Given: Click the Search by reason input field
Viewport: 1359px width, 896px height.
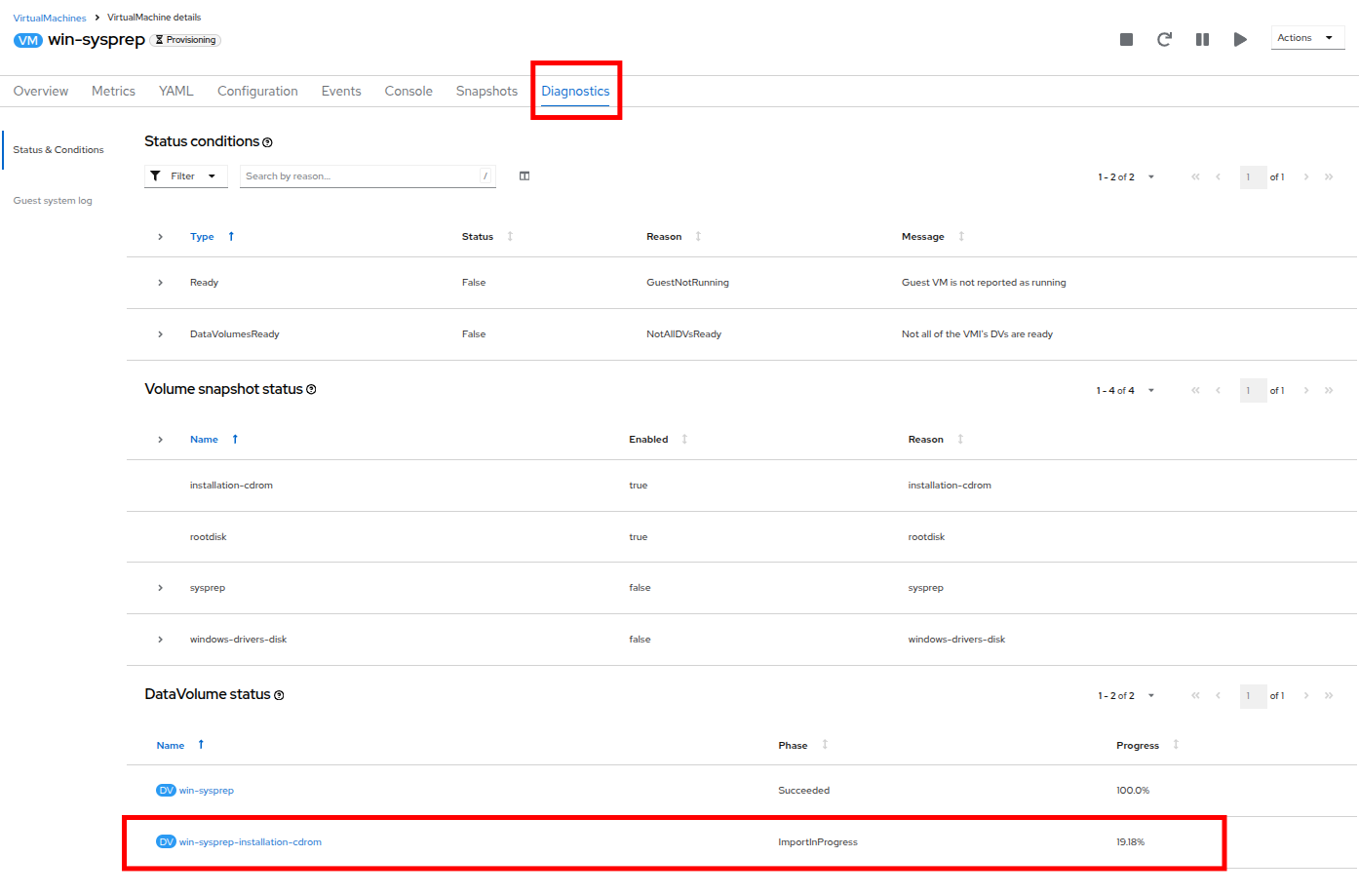Looking at the screenshot, I should pos(361,176).
